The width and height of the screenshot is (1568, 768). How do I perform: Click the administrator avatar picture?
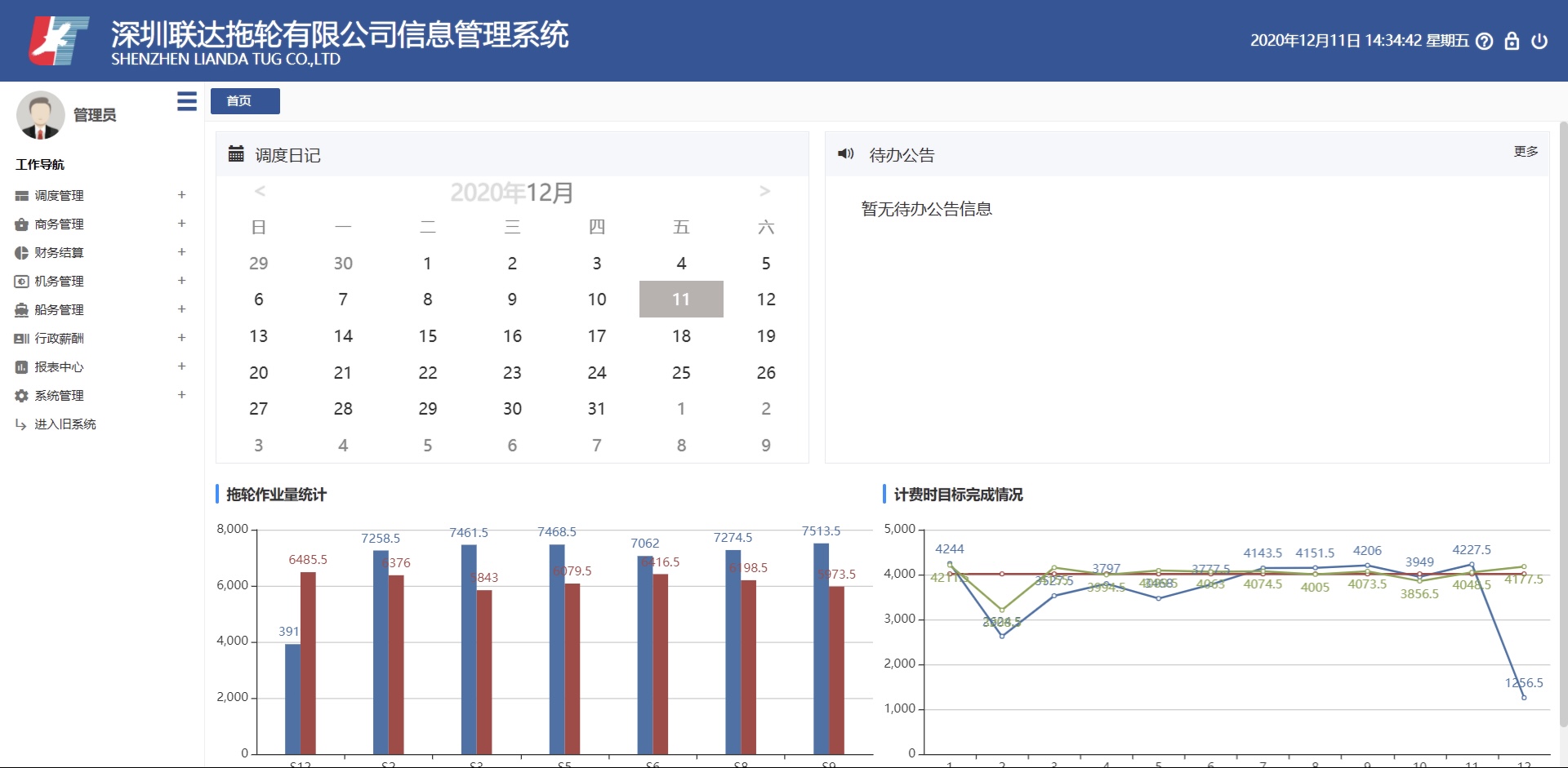(x=40, y=115)
